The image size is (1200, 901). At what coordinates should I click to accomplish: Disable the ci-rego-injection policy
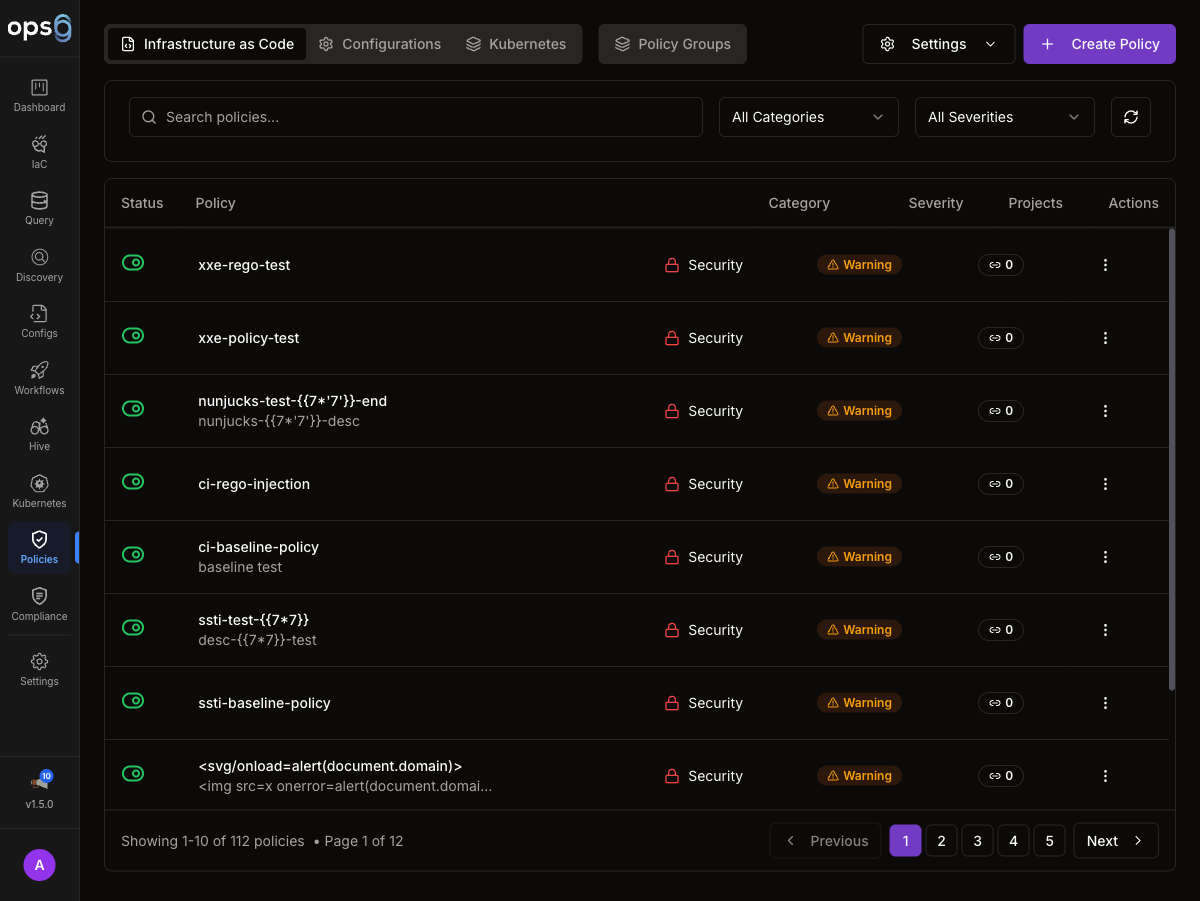[x=133, y=482]
